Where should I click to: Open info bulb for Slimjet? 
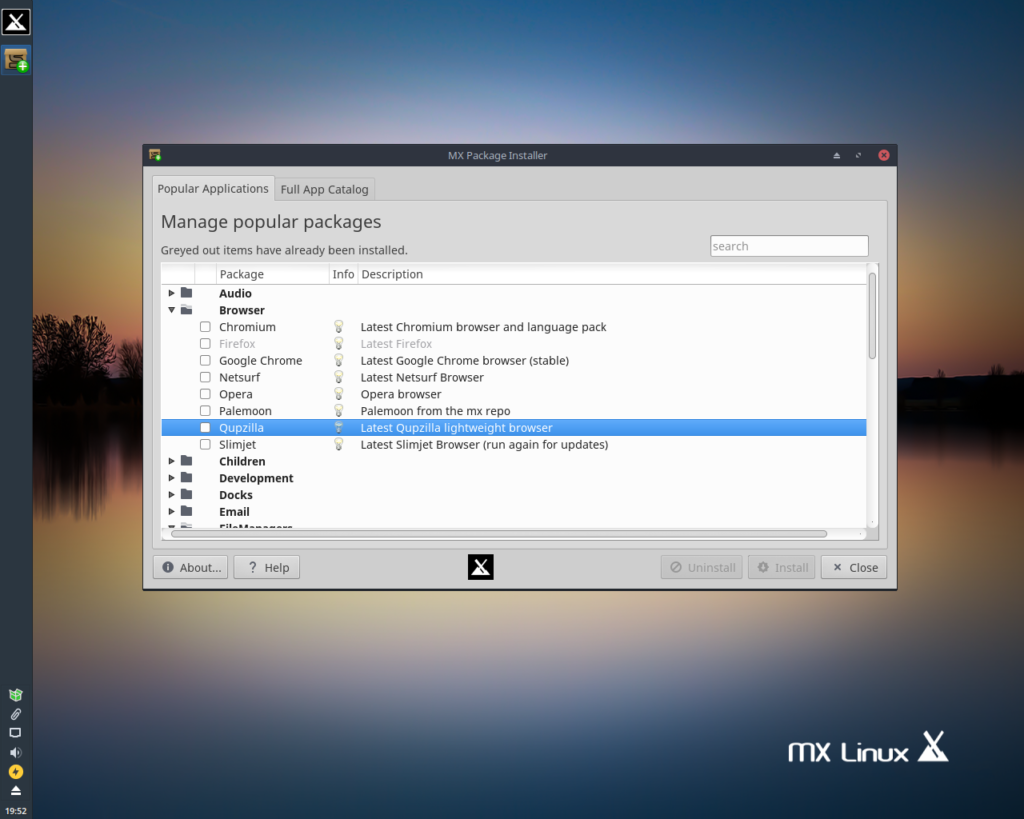pyautogui.click(x=338, y=444)
